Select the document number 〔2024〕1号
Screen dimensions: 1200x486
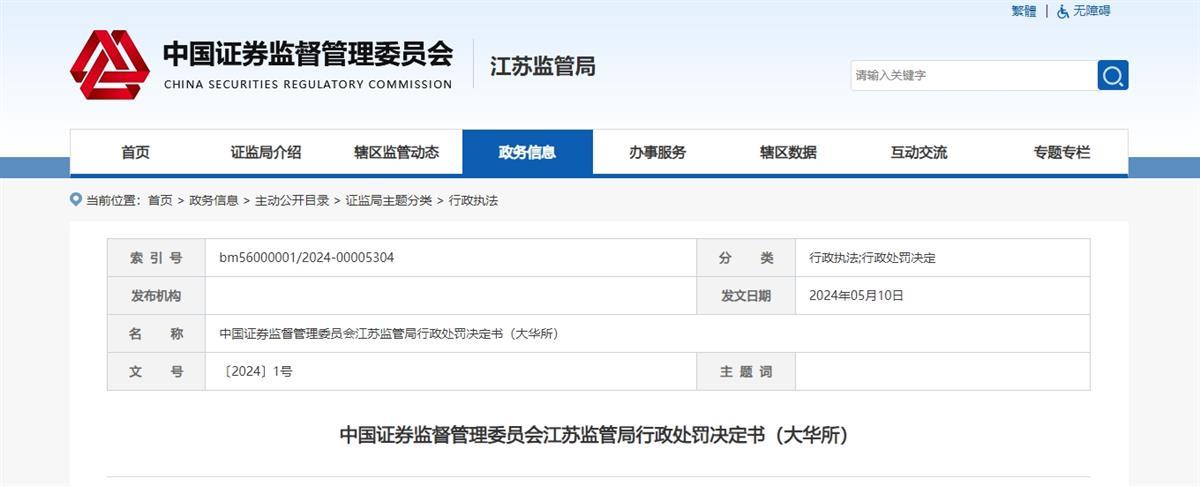click(x=256, y=371)
